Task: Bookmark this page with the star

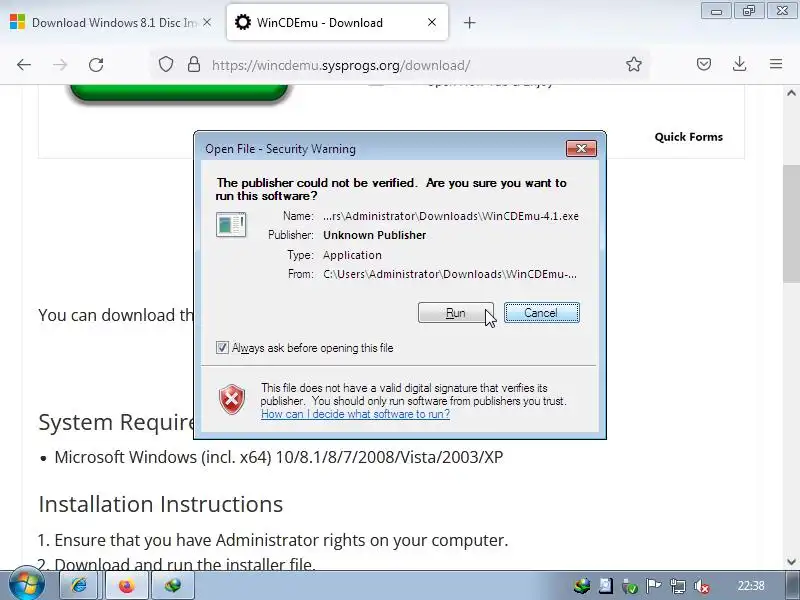Action: pos(634,64)
